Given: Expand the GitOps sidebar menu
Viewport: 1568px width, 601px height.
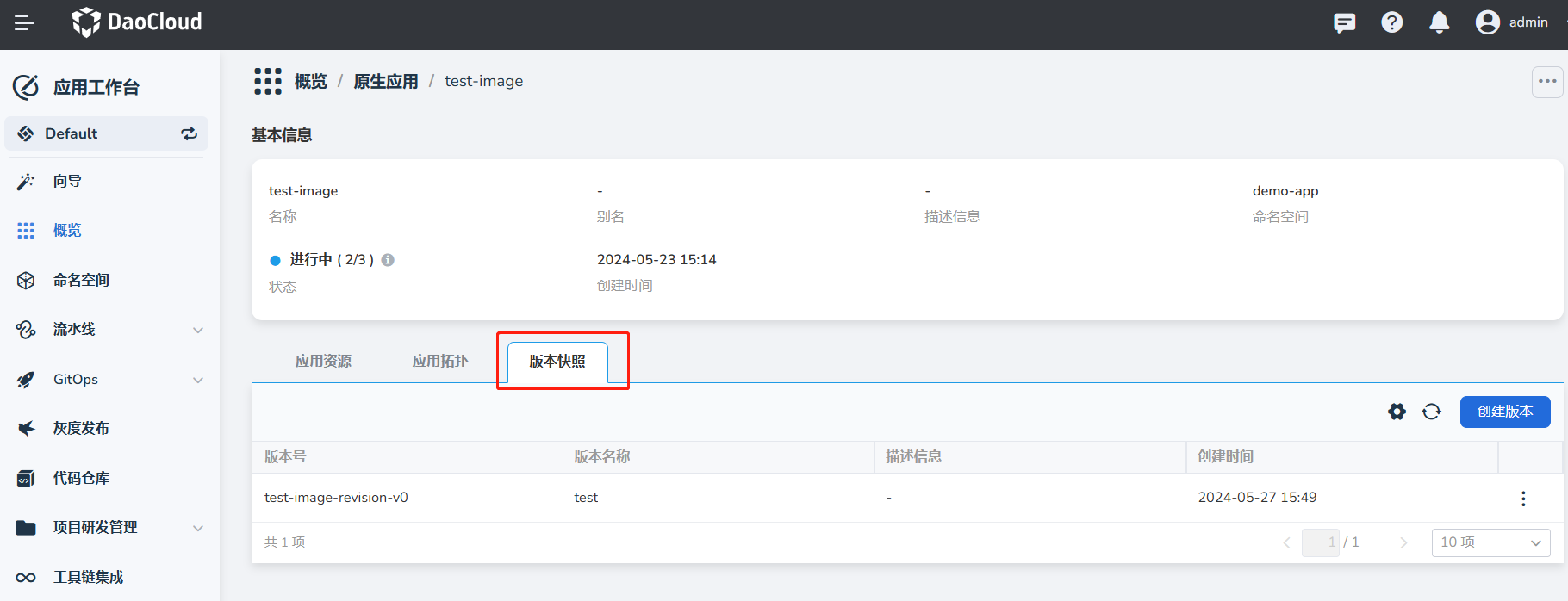Looking at the screenshot, I should 198,380.
